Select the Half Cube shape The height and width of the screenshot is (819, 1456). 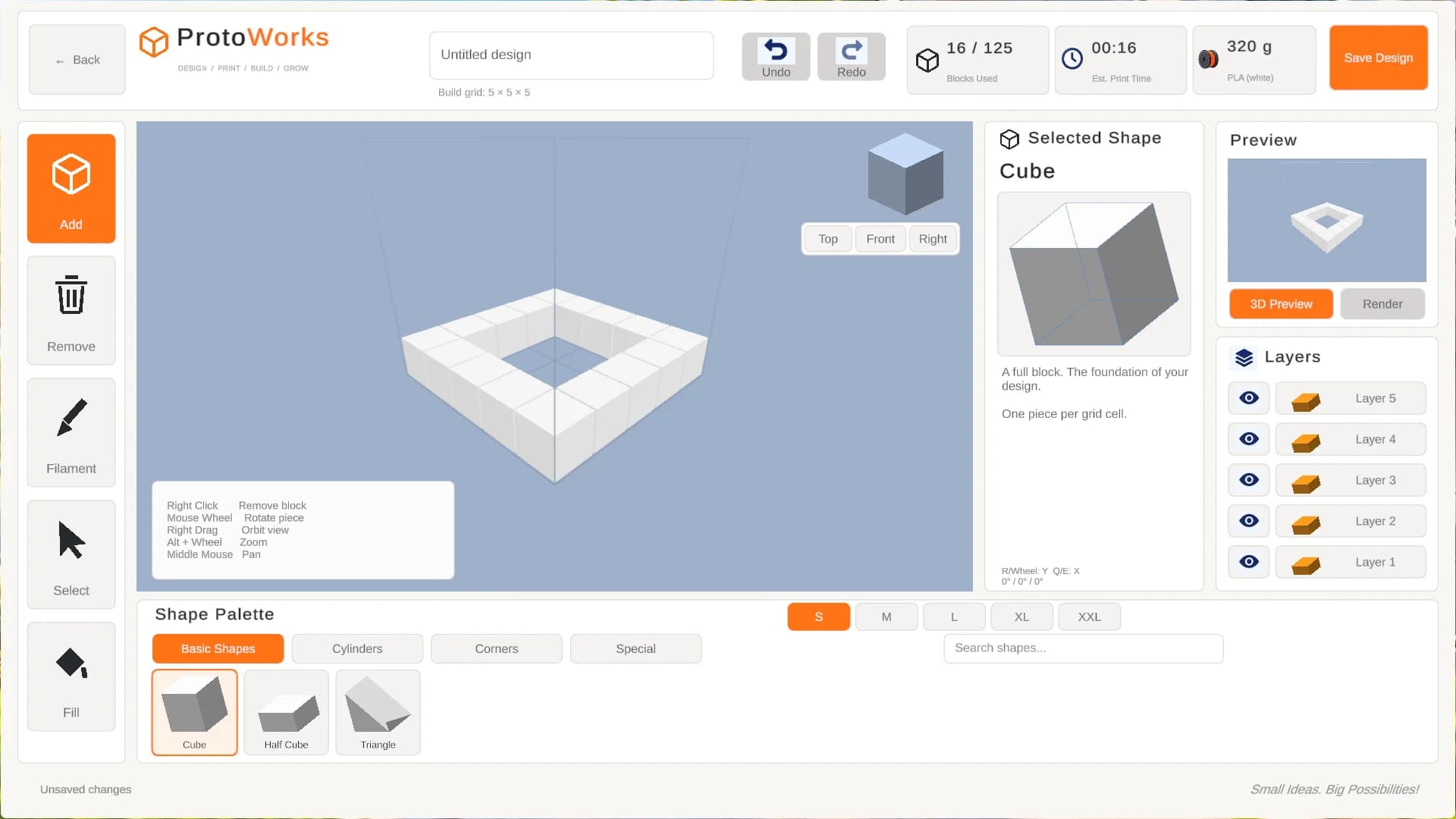tap(286, 712)
